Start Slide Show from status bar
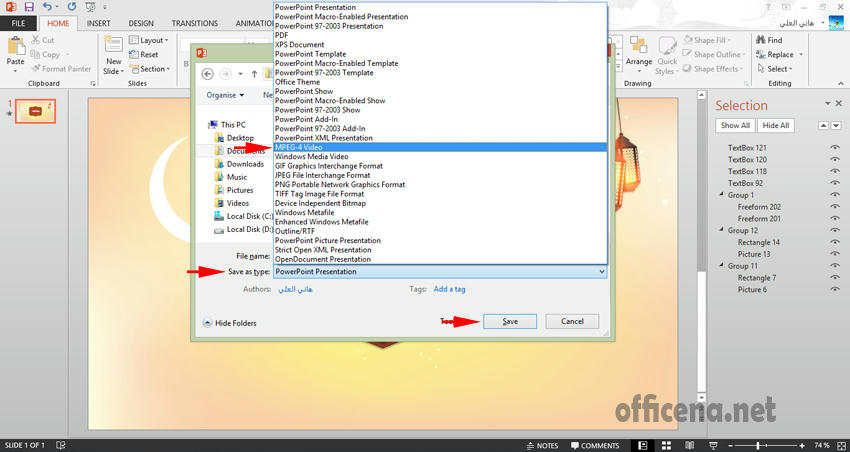This screenshot has width=850, height=452. 715,445
